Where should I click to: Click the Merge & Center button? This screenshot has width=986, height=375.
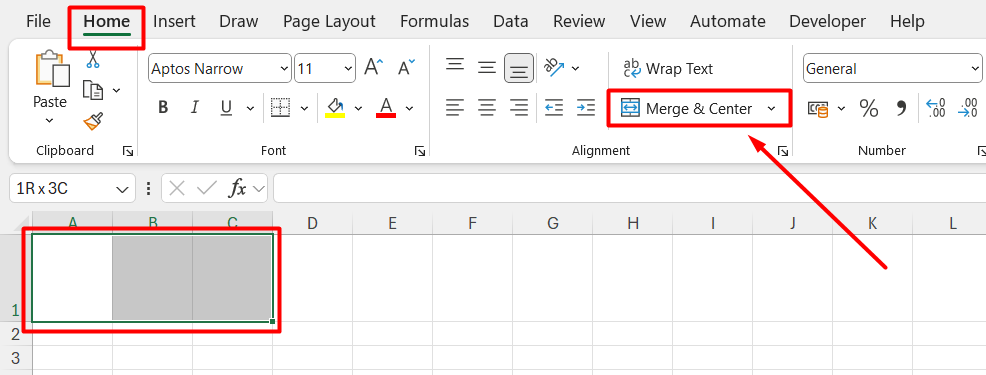pyautogui.click(x=686, y=109)
